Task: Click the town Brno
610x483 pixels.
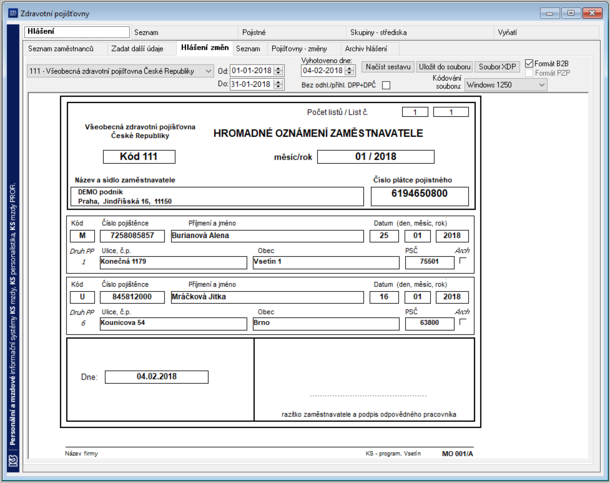Action: pyautogui.click(x=326, y=324)
